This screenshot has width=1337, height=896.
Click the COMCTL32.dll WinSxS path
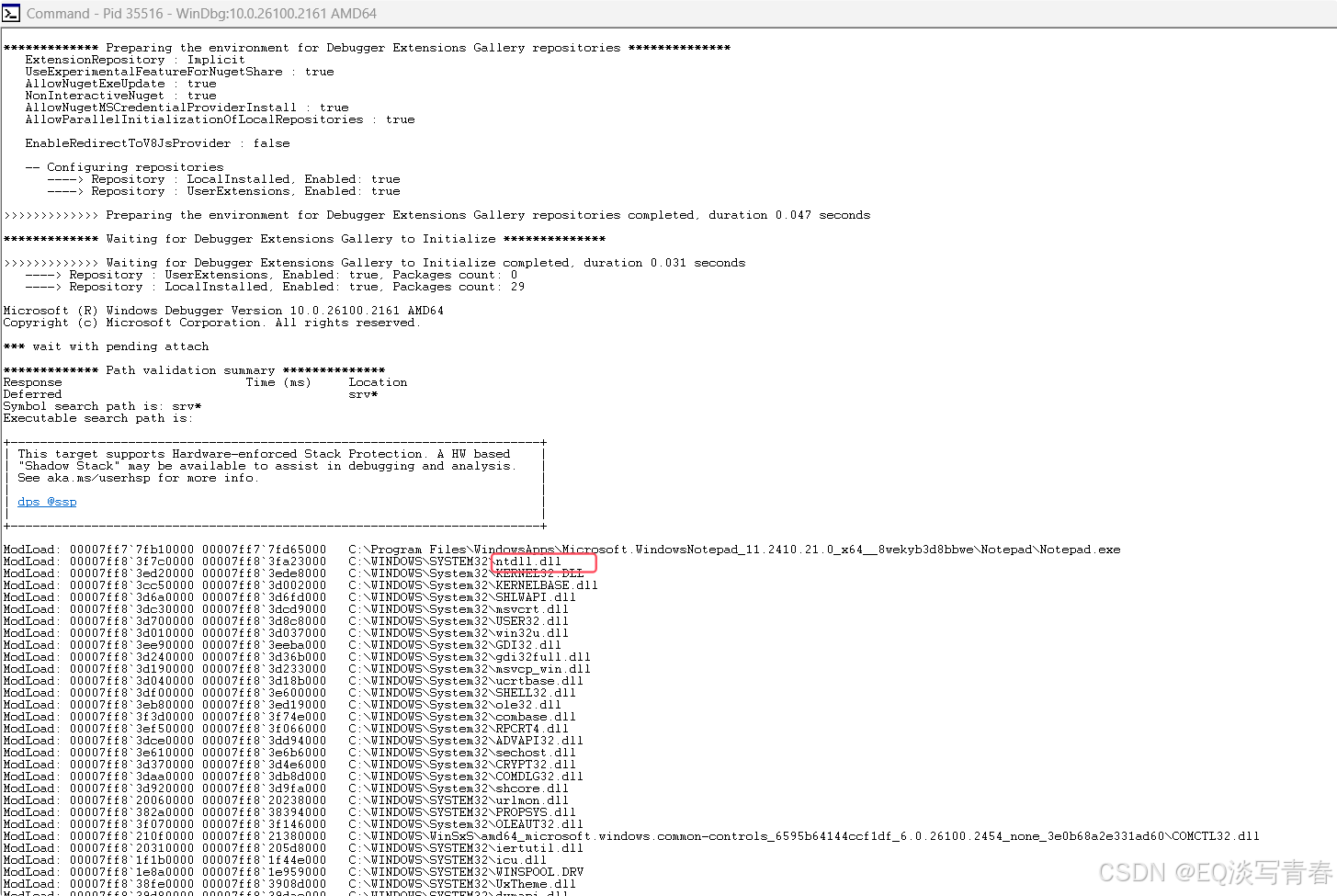804,836
